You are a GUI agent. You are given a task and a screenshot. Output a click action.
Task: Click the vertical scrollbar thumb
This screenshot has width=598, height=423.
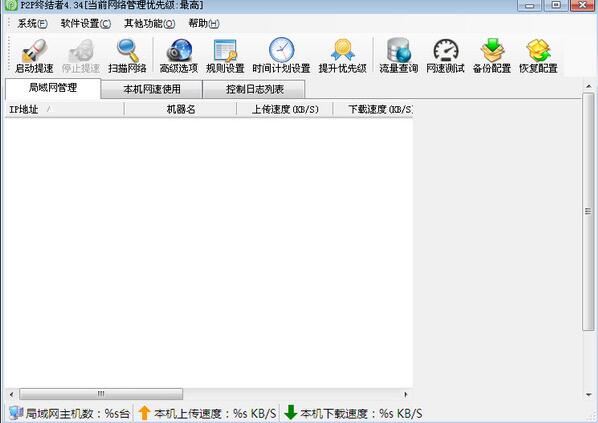point(588,211)
